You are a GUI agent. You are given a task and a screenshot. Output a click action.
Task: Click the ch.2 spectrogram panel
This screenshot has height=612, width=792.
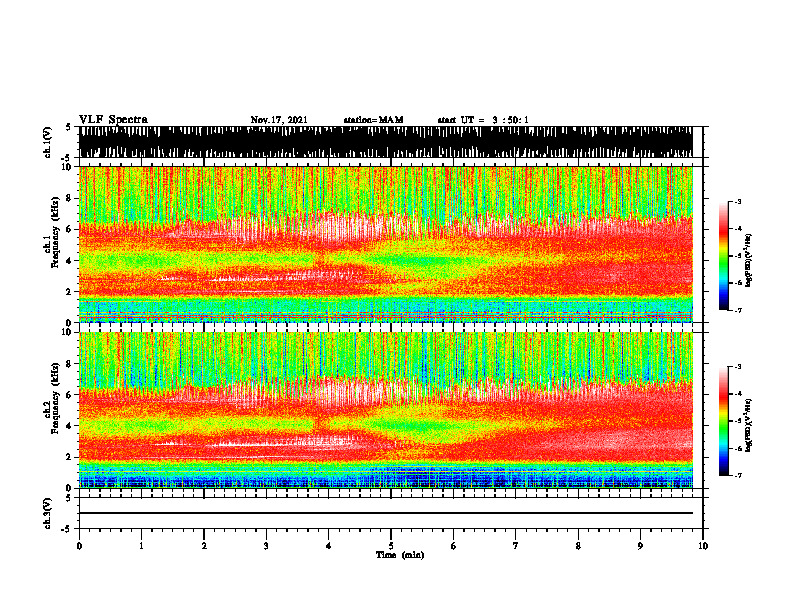(x=386, y=410)
